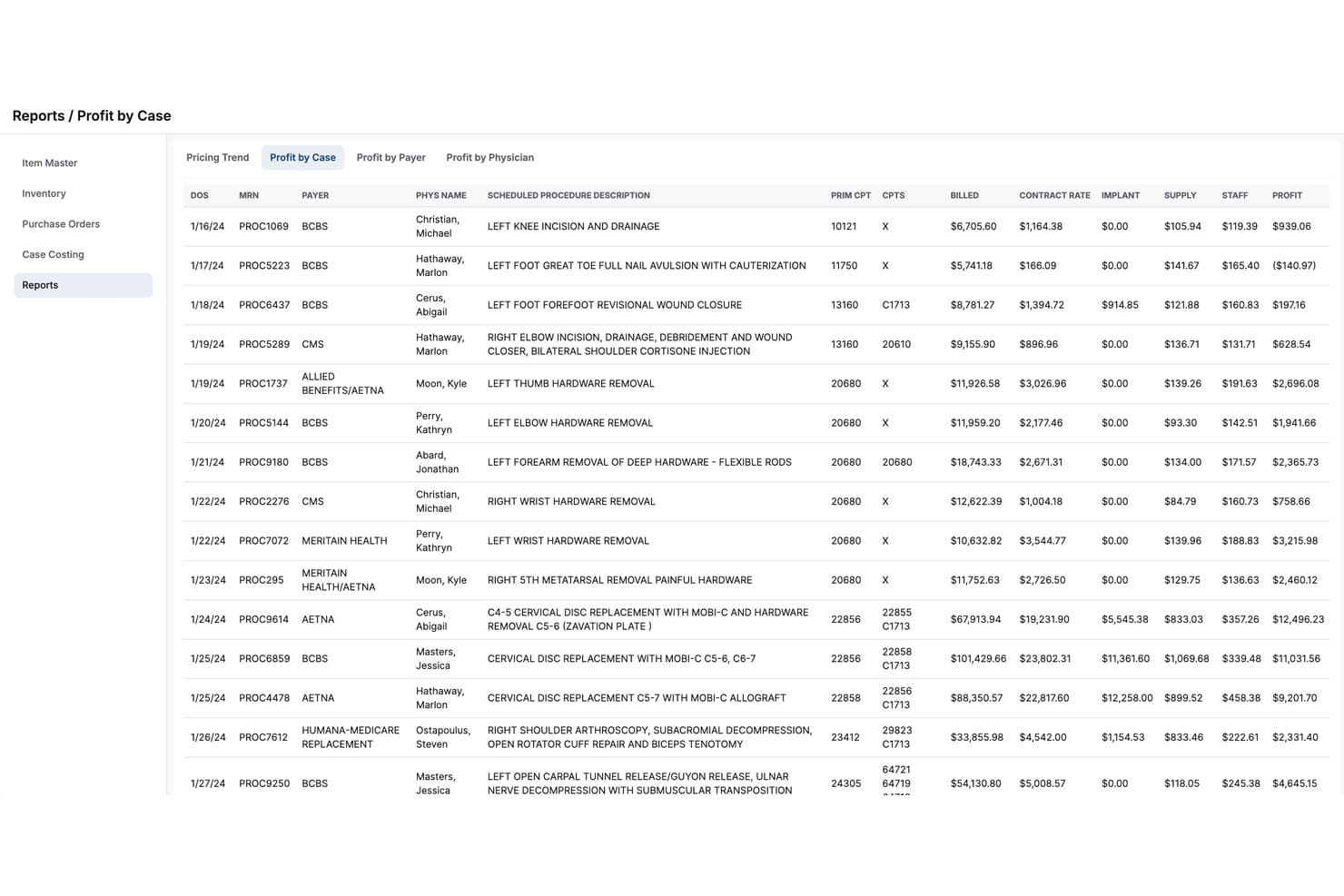Viewport: 1344px width, 896px height.
Task: Click contract rate $19,231.90
Action: point(1044,620)
